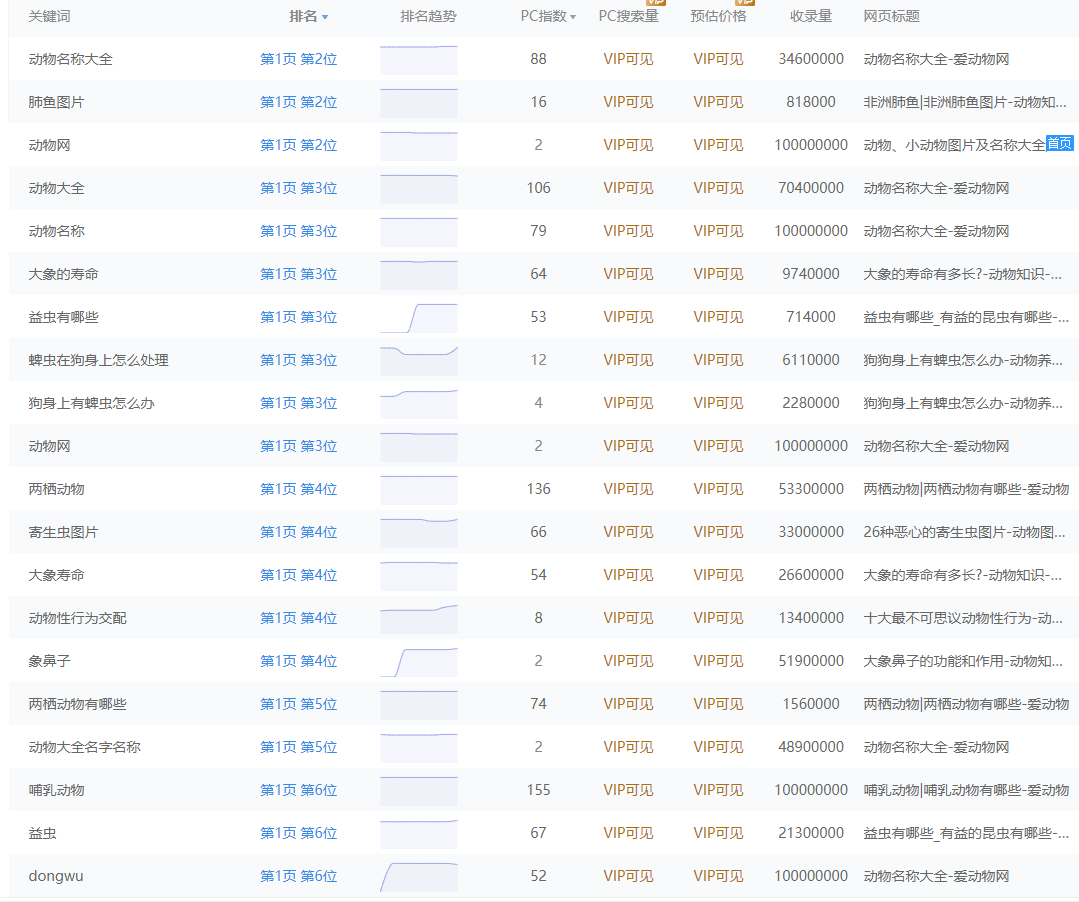Open the keyword 大象的寿命
Viewport: 1079px width, 902px height.
(63, 275)
